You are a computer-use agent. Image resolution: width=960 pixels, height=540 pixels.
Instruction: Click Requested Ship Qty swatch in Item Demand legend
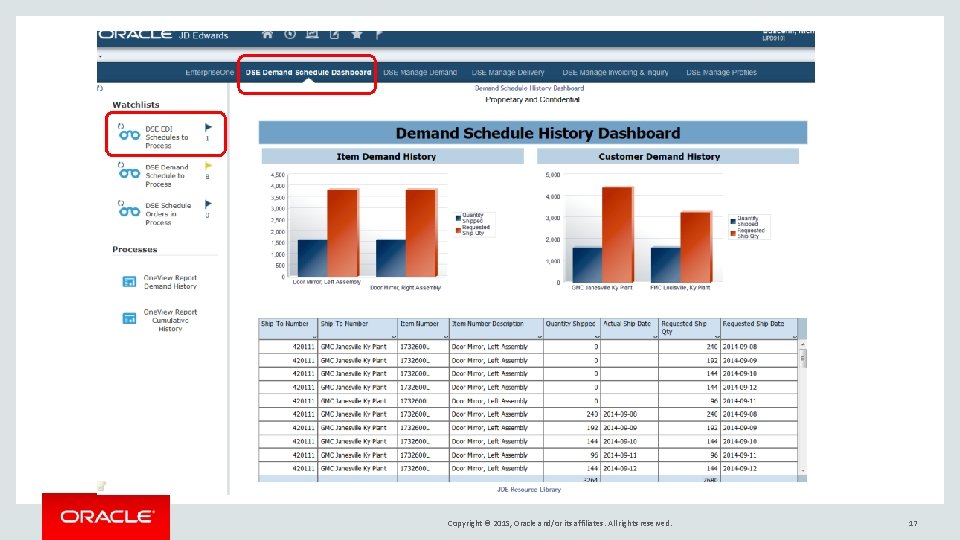tap(458, 230)
